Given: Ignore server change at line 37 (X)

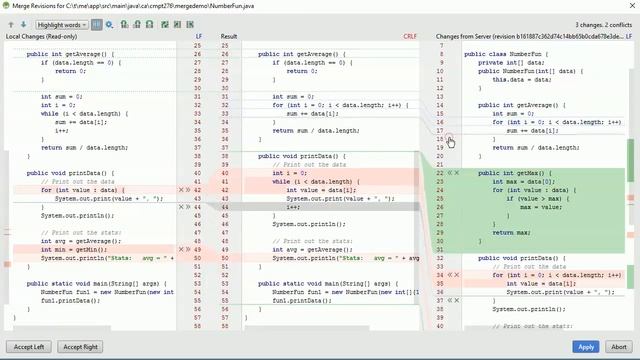Looking at the screenshot, I should coord(457,300).
